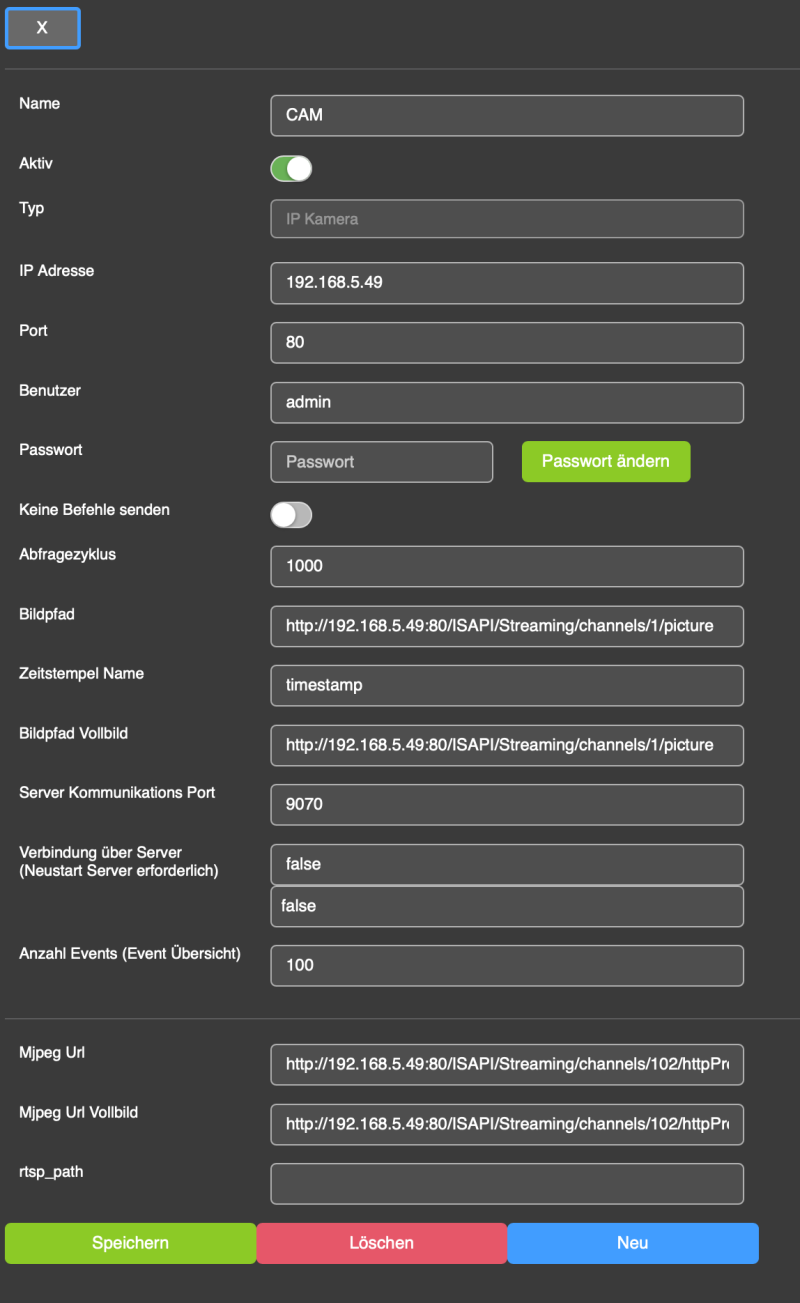Delete the camera using Löschen
Screen dimensions: 800x1303
click(x=381, y=1242)
